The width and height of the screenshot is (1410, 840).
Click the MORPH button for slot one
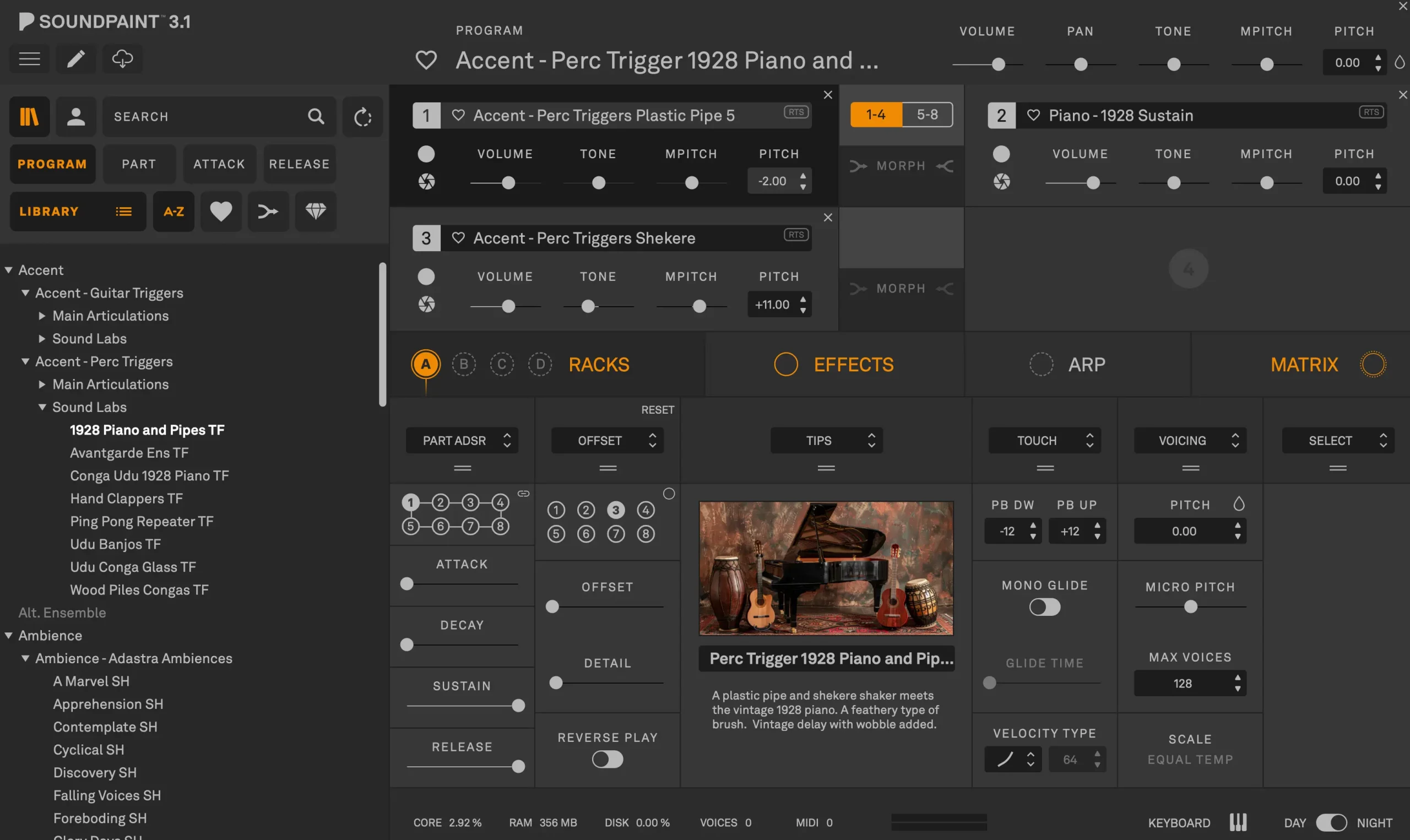pyautogui.click(x=901, y=165)
